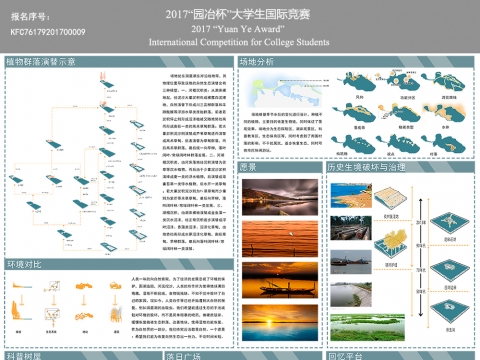
Task: Click the tall orange vegetation profile icon
Action: pos(22,311)
